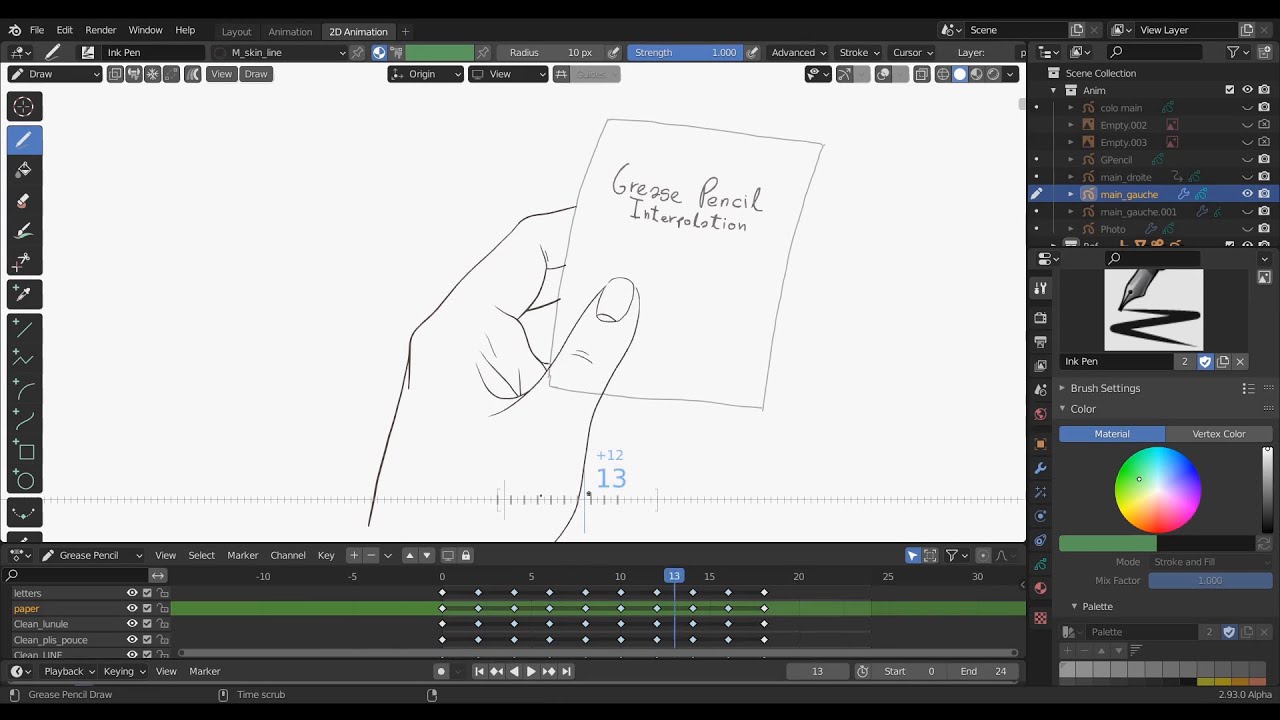This screenshot has width=1280, height=720.
Task: Open the Output properties tab
Action: click(x=1041, y=342)
